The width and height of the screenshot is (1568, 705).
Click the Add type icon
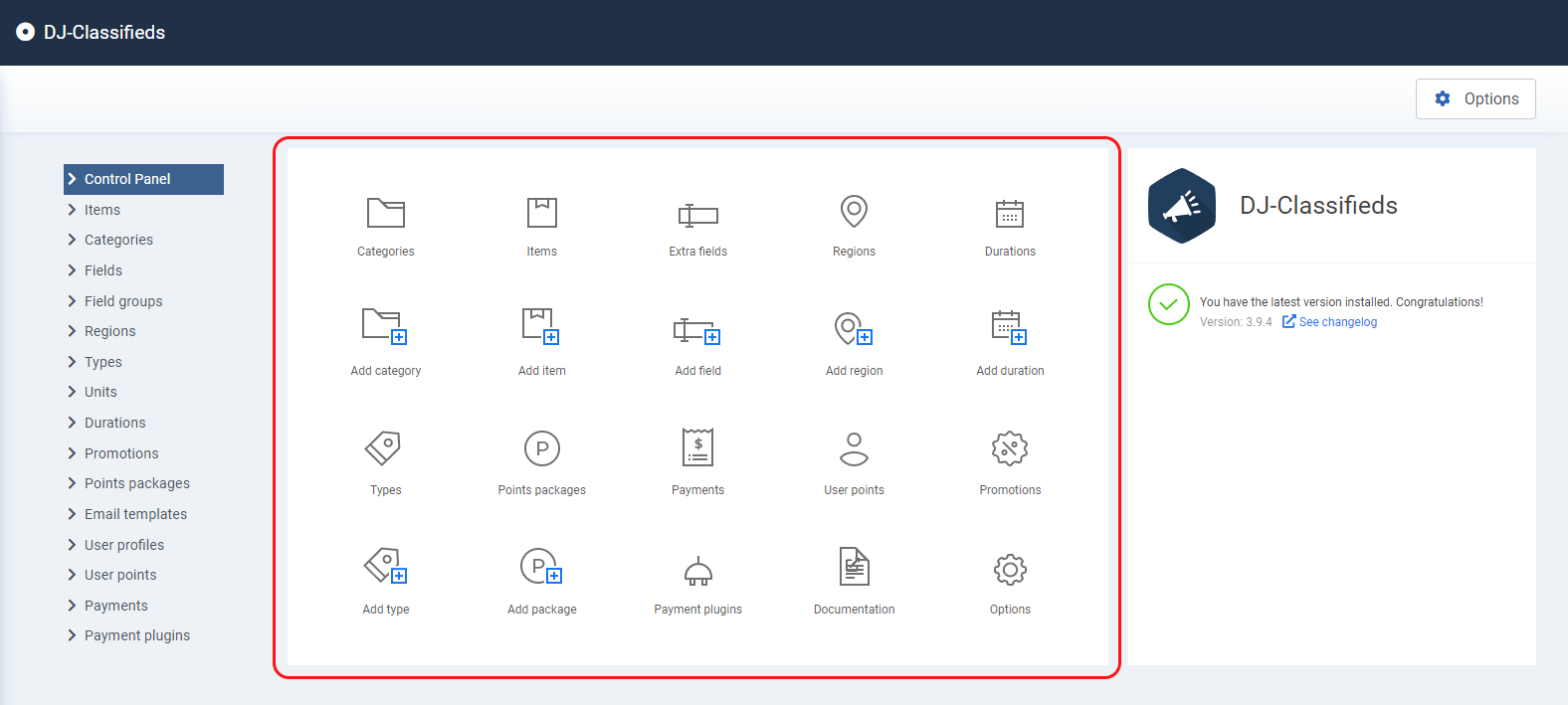tap(386, 566)
